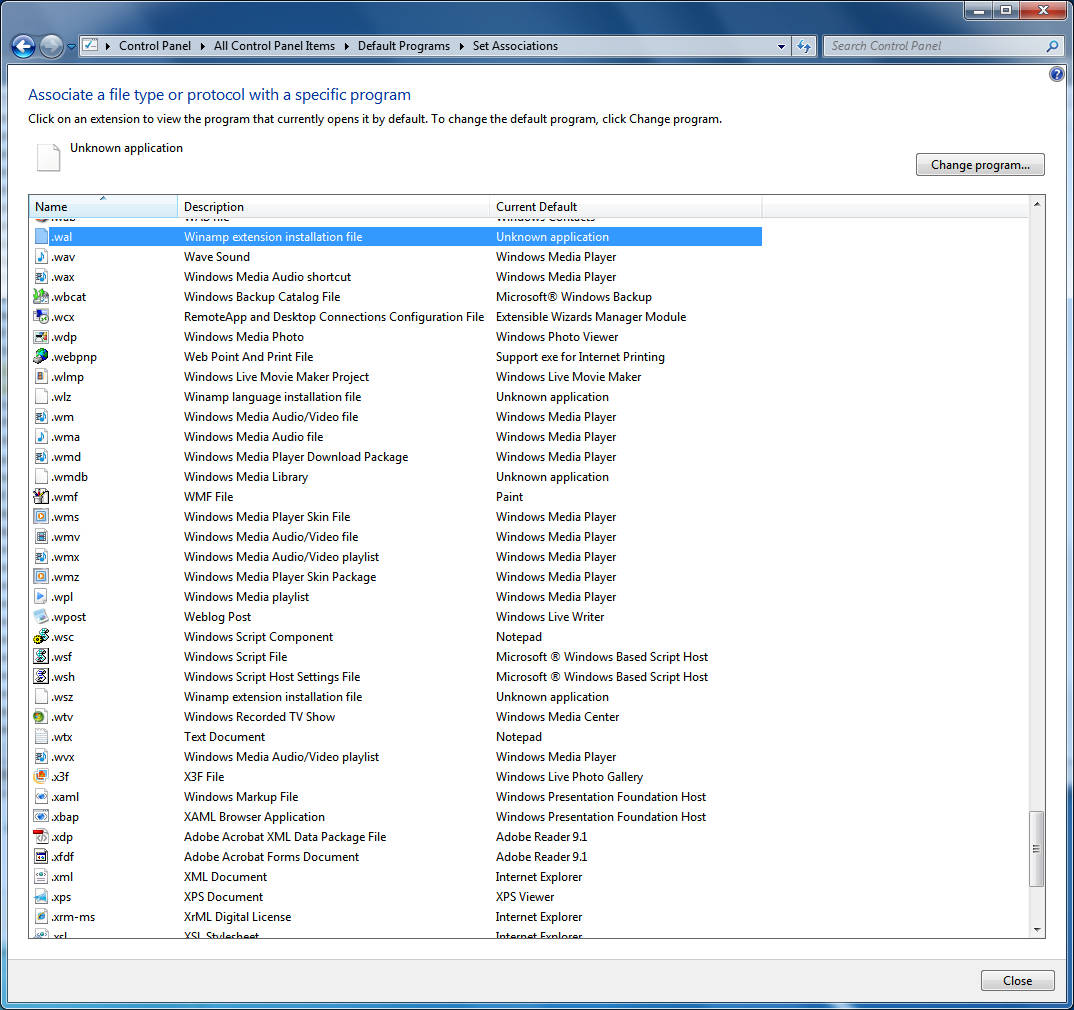Click the scrollbar down arrow

(x=1036, y=930)
